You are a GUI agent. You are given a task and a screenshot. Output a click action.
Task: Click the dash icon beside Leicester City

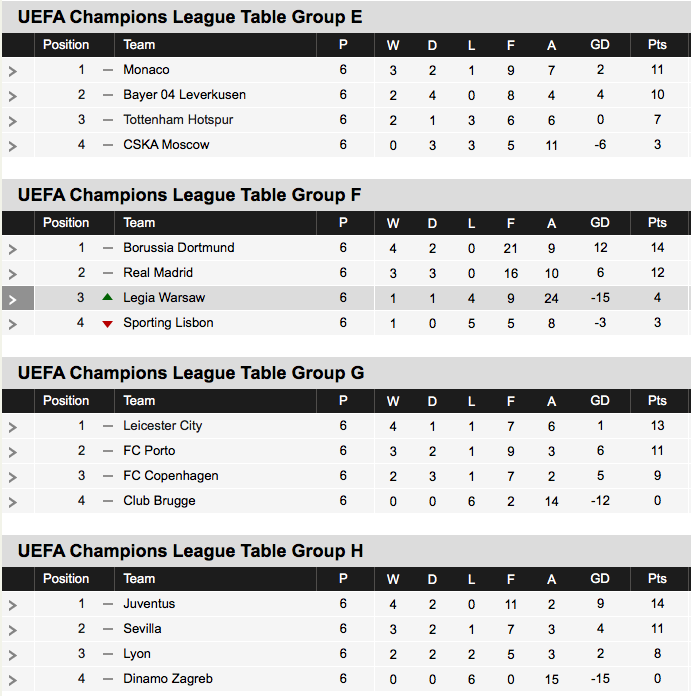click(x=108, y=426)
